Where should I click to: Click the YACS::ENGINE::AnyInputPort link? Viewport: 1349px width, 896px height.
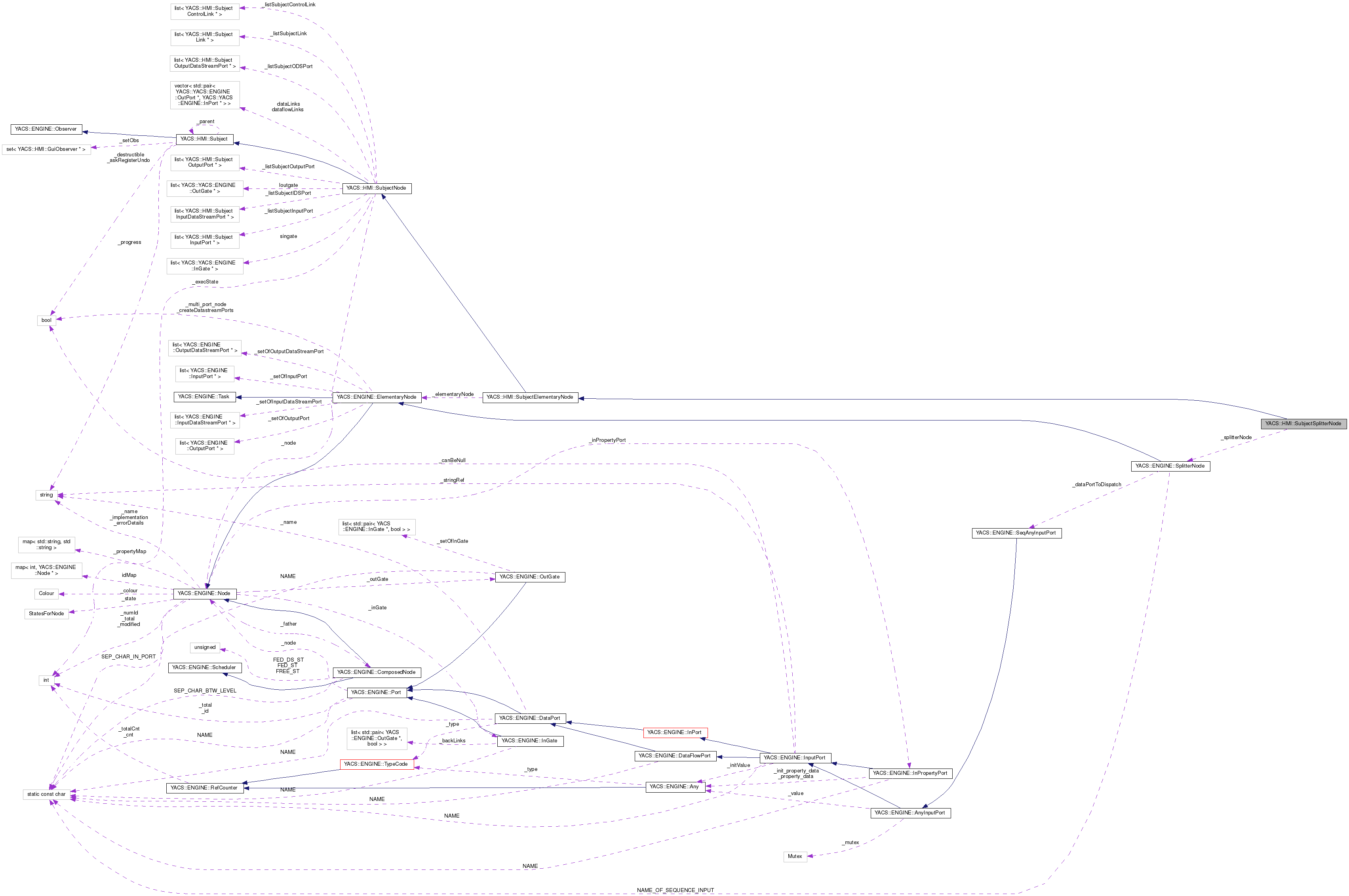(x=911, y=812)
